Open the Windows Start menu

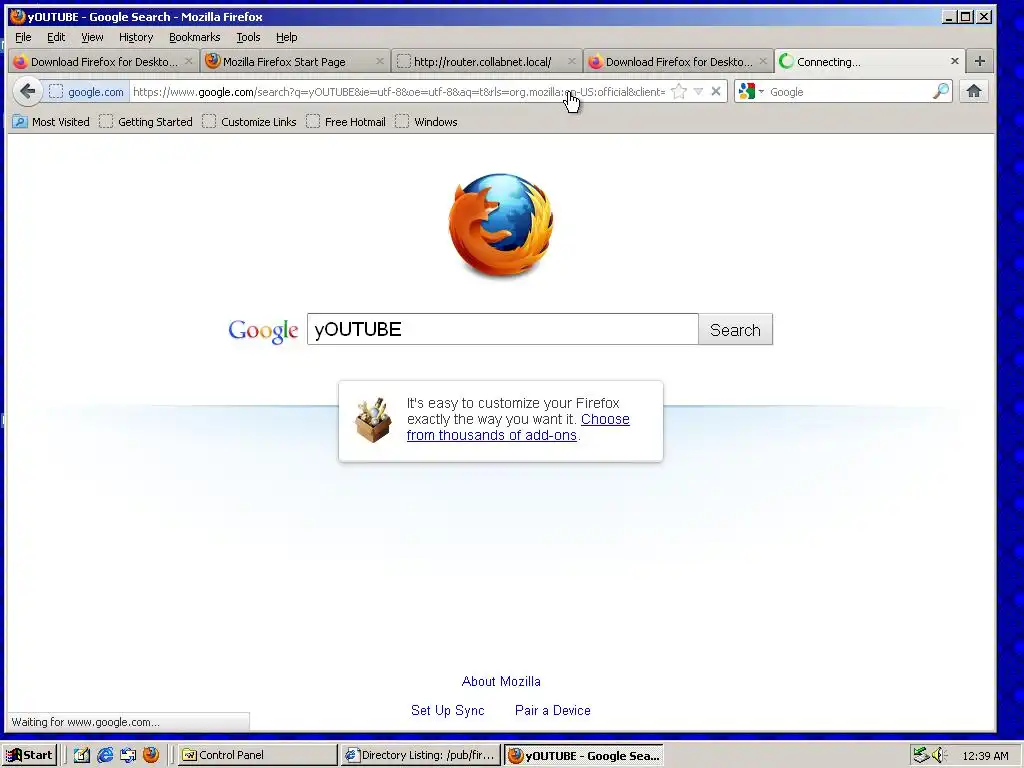[x=29, y=755]
